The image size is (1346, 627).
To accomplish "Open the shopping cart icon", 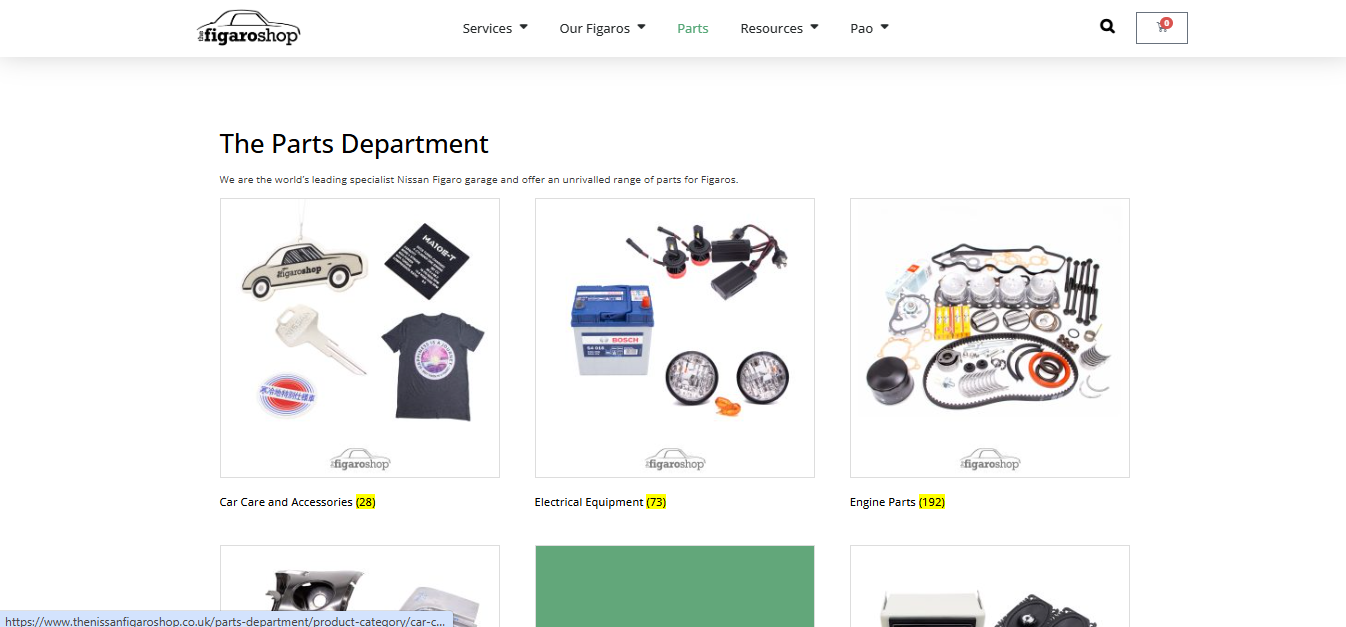I will point(1161,28).
